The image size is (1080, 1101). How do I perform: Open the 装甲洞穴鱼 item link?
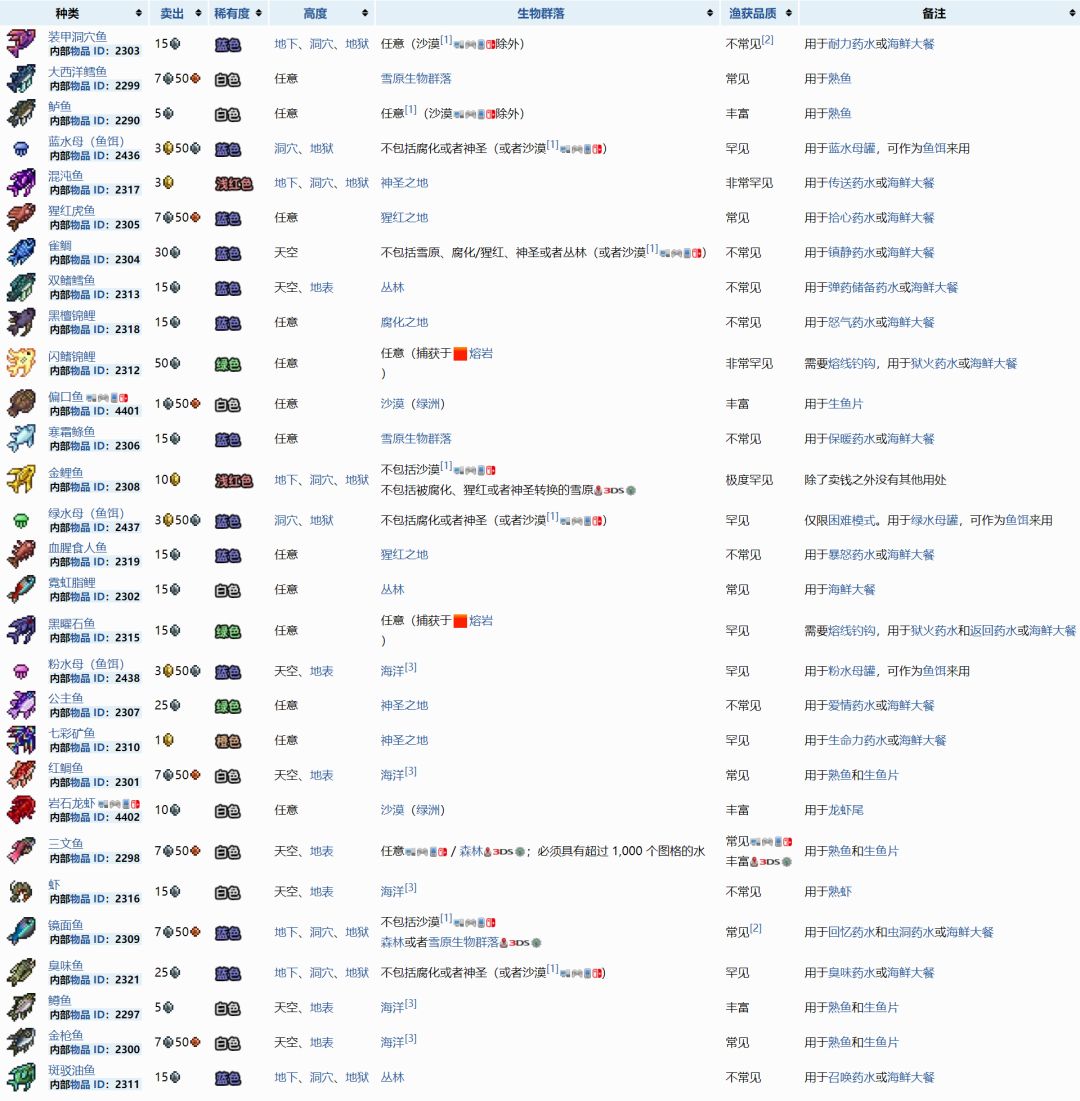click(x=77, y=37)
